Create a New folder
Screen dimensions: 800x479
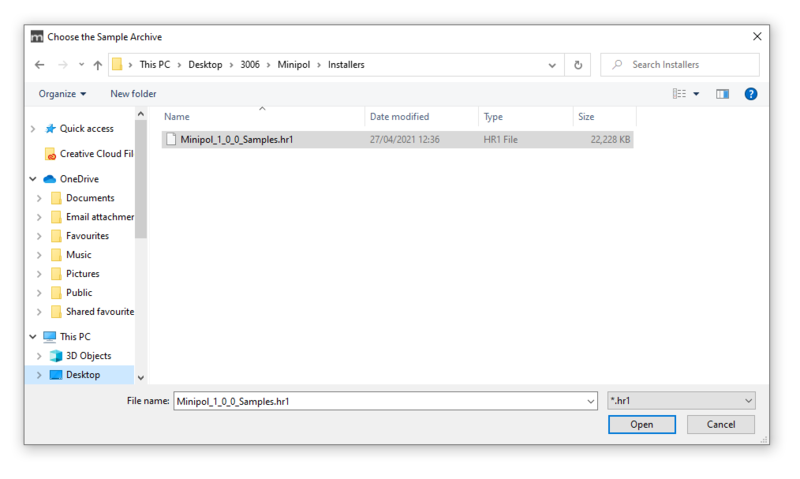point(133,94)
